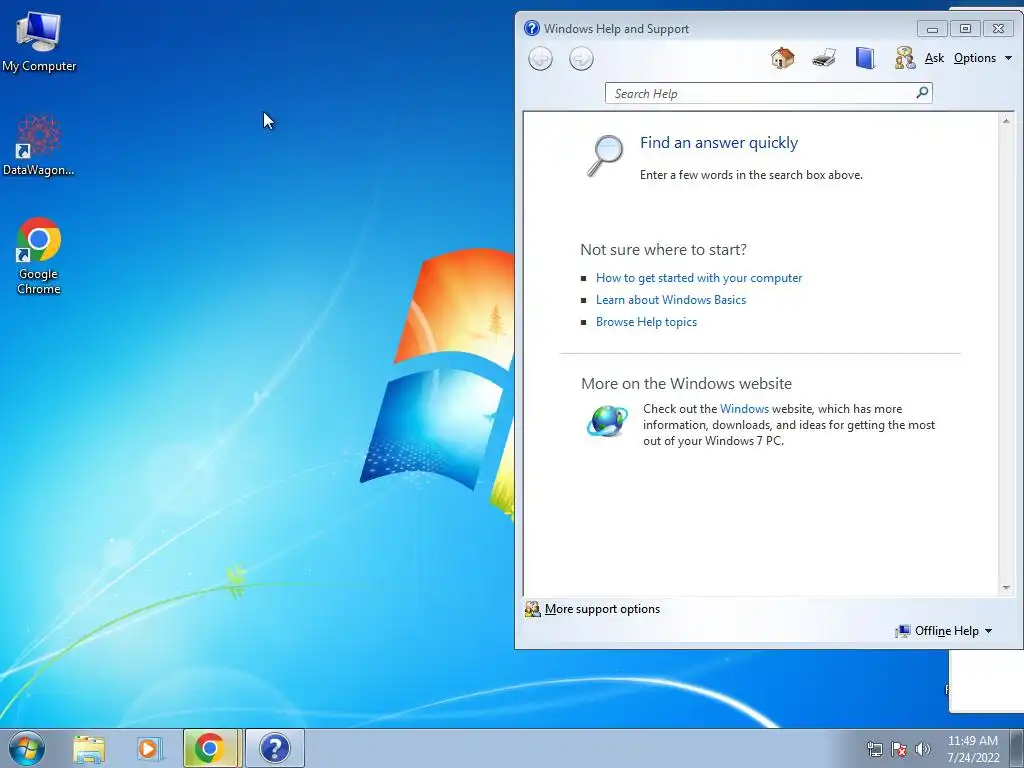Screen dimensions: 1024x768
Task: Click the Ask text button
Action: click(935, 58)
